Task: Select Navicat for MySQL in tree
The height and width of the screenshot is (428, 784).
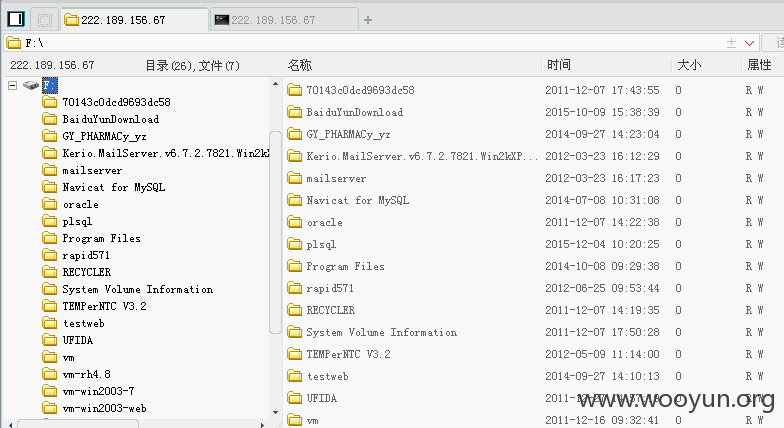Action: tap(114, 188)
